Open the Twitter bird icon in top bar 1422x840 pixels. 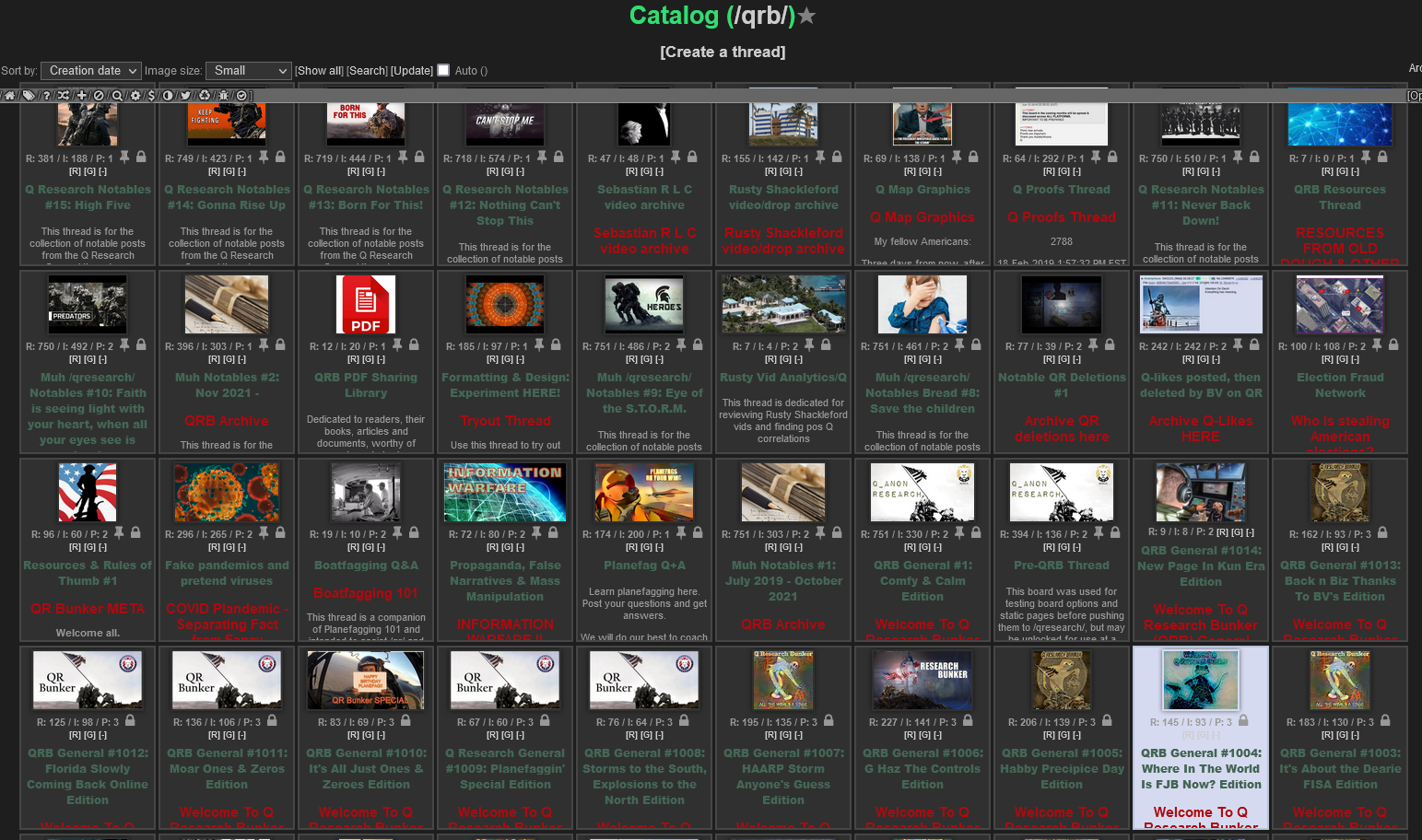185,96
